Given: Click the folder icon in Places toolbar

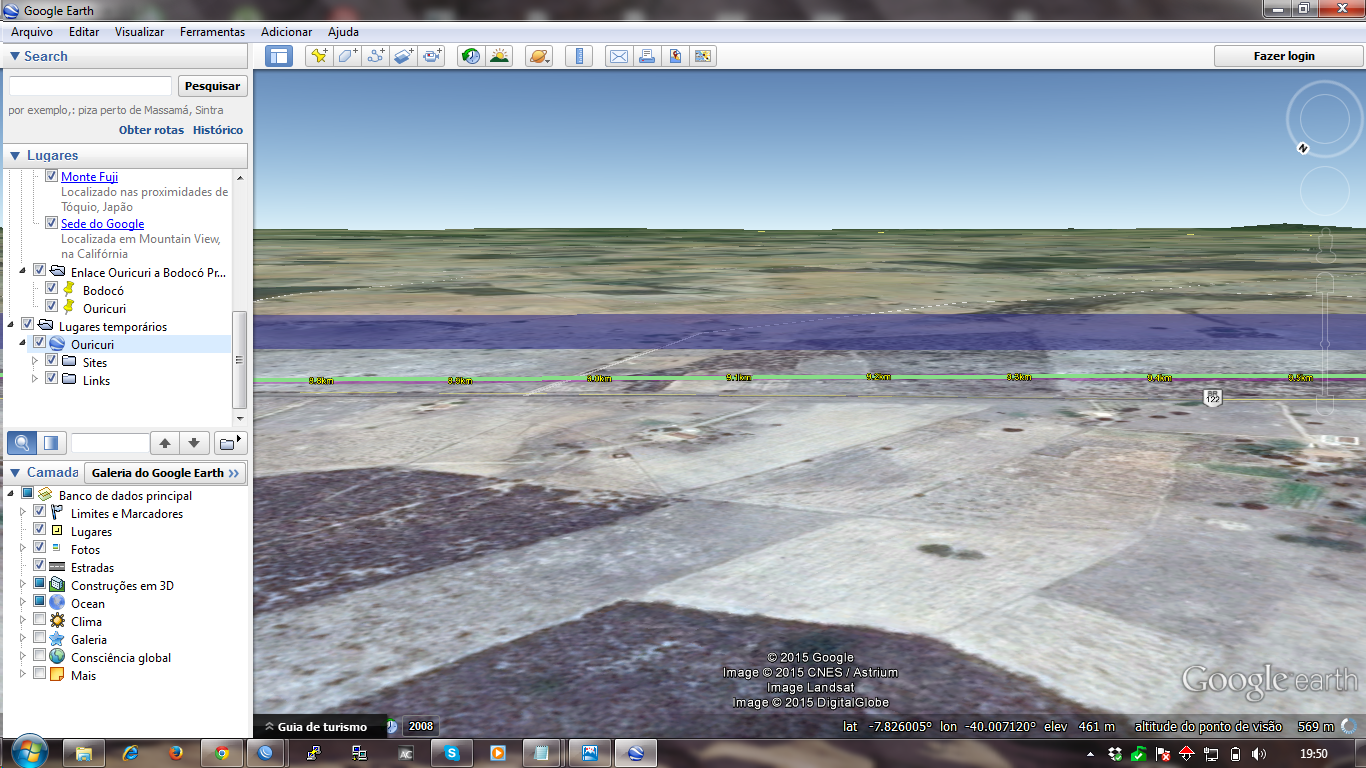Looking at the screenshot, I should [x=230, y=443].
